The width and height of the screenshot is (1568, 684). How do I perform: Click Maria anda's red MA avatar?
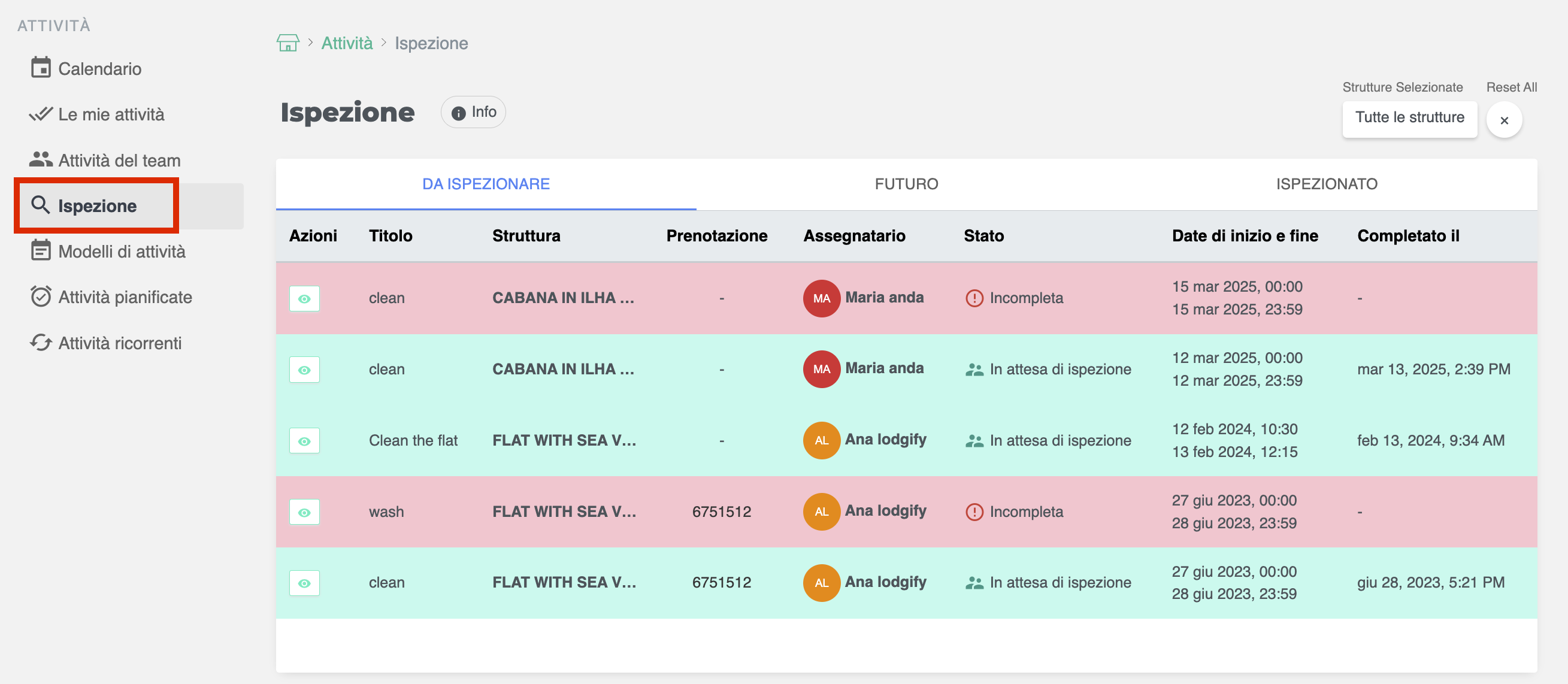point(821,298)
